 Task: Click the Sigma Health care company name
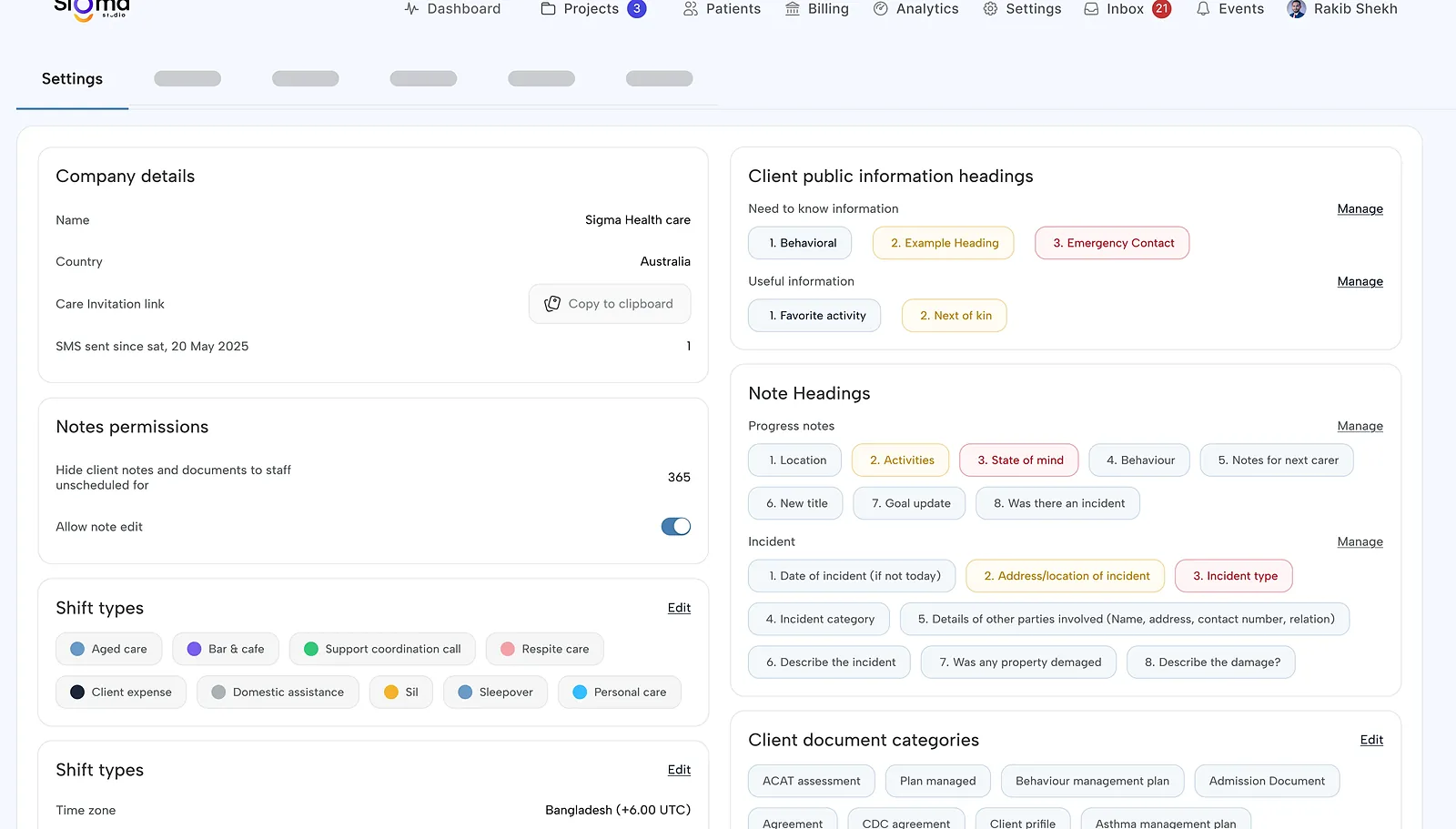click(x=638, y=220)
